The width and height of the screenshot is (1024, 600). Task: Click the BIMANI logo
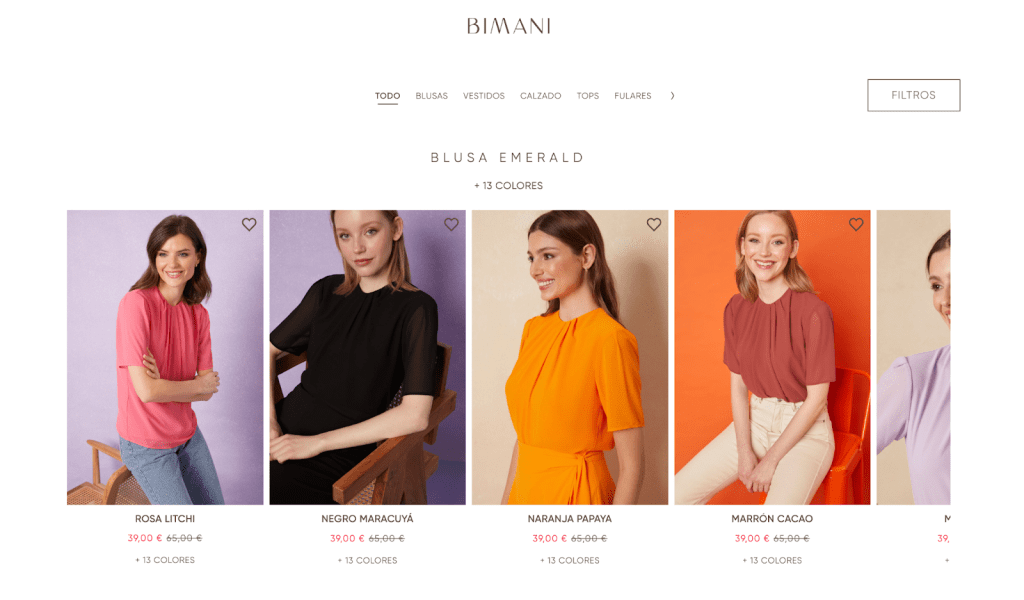coord(509,26)
